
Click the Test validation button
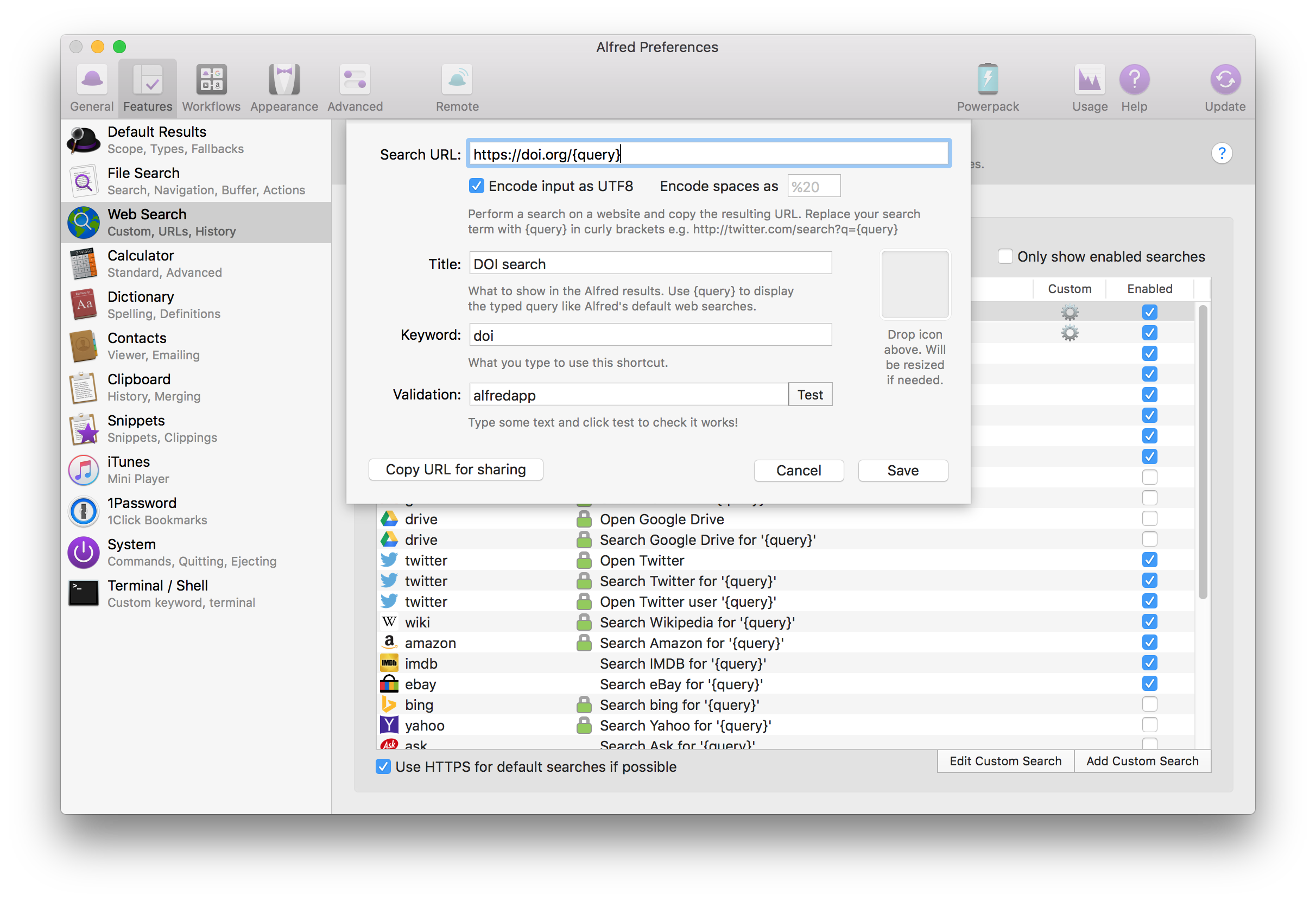pos(810,395)
